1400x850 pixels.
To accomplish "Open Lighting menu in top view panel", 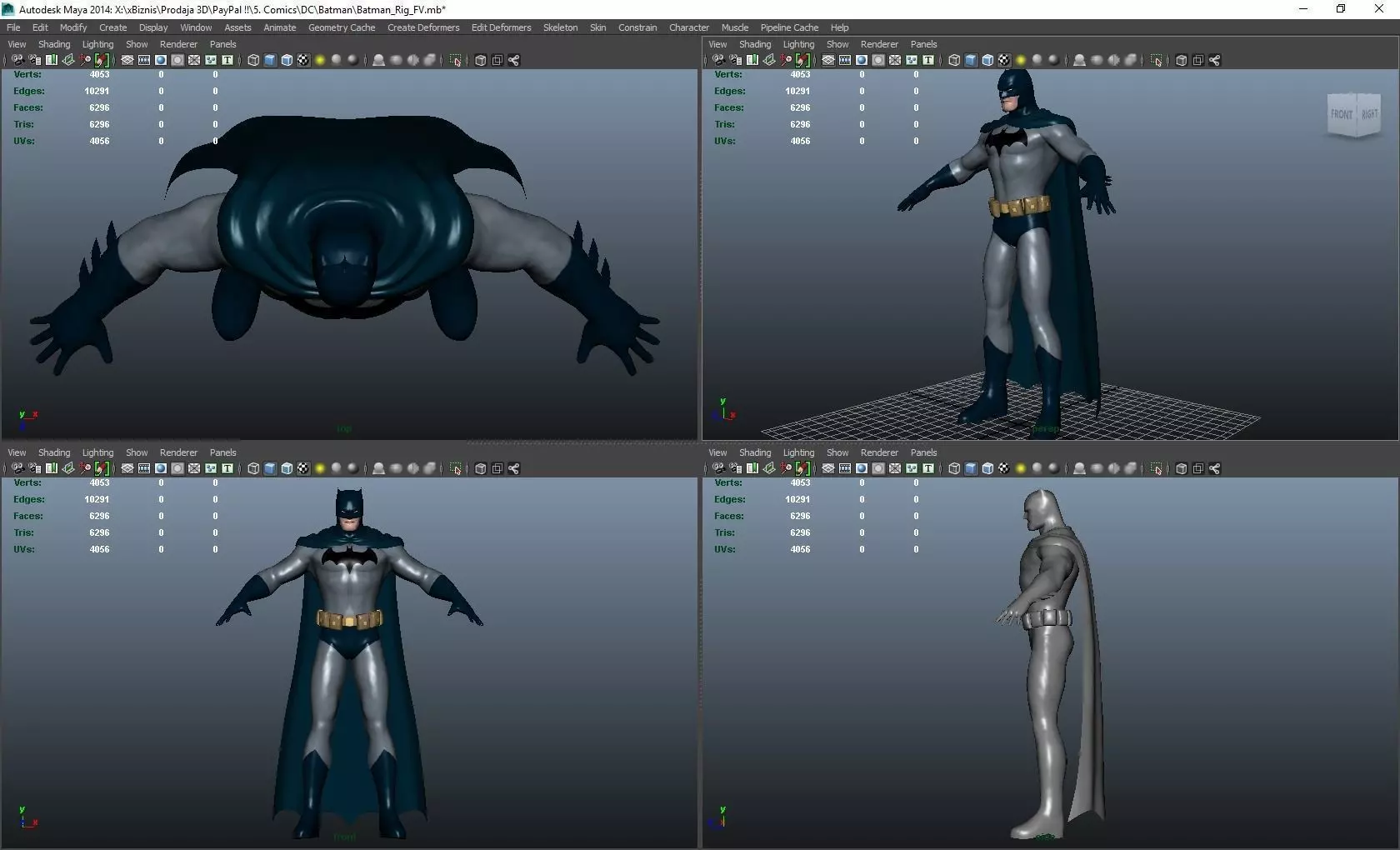I will coord(97,44).
